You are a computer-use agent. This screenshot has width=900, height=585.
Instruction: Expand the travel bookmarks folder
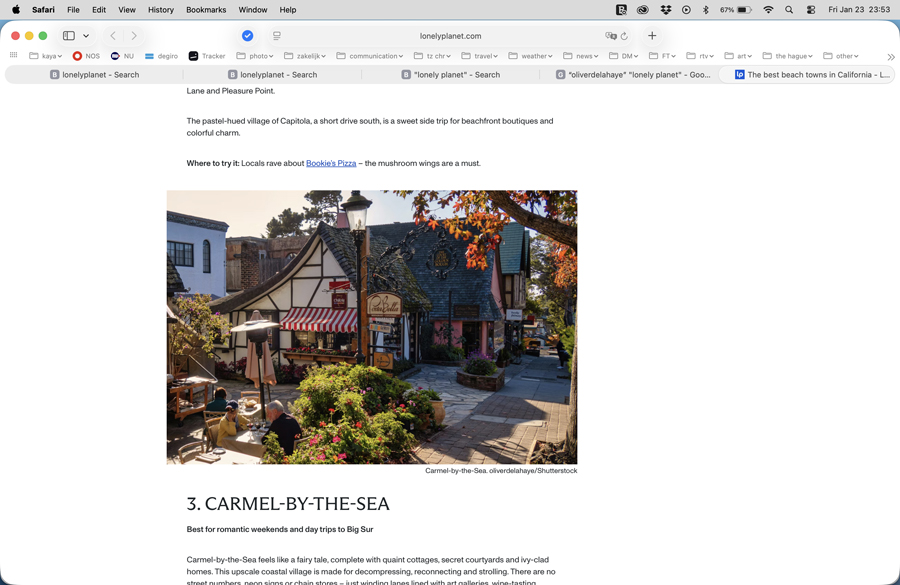pos(479,56)
